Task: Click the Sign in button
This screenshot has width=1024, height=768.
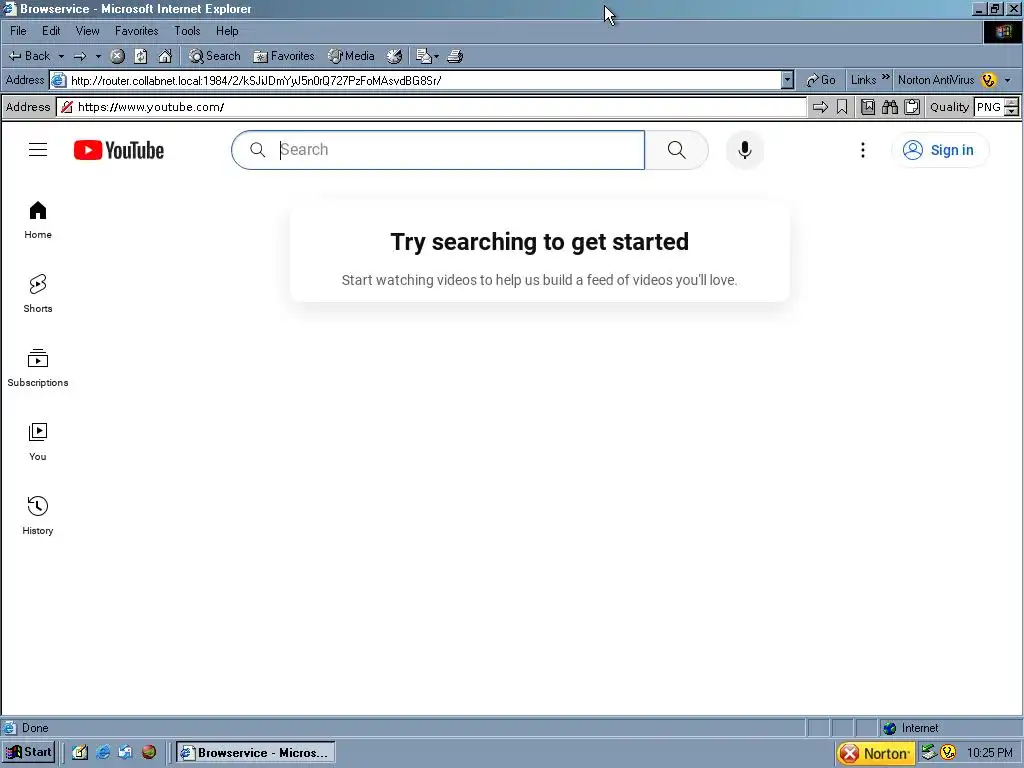Action: click(x=940, y=150)
